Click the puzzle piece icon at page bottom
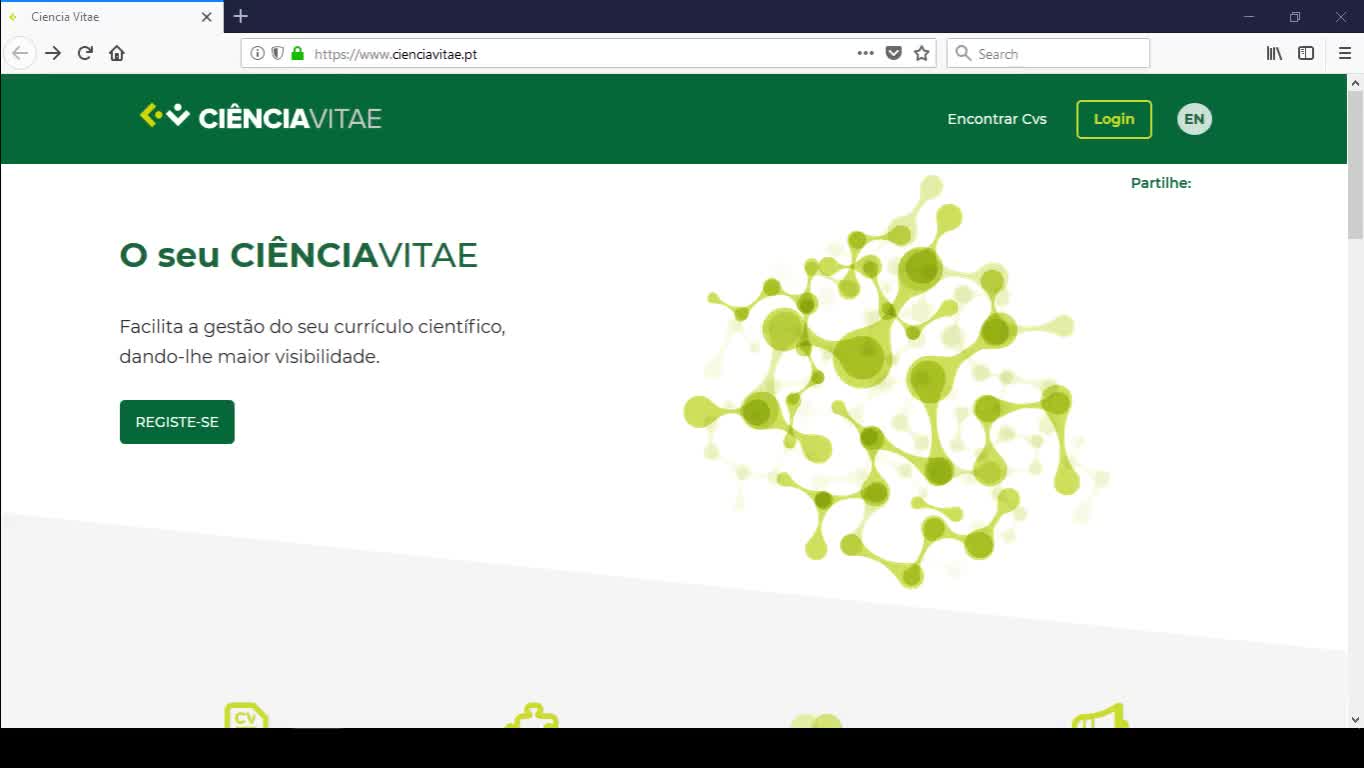The height and width of the screenshot is (768, 1364). [532, 715]
